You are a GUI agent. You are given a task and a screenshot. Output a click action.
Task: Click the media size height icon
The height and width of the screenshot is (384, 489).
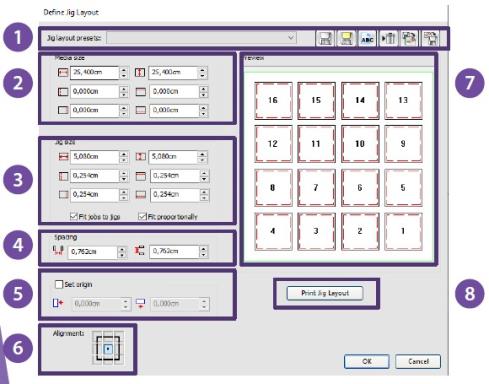point(140,72)
